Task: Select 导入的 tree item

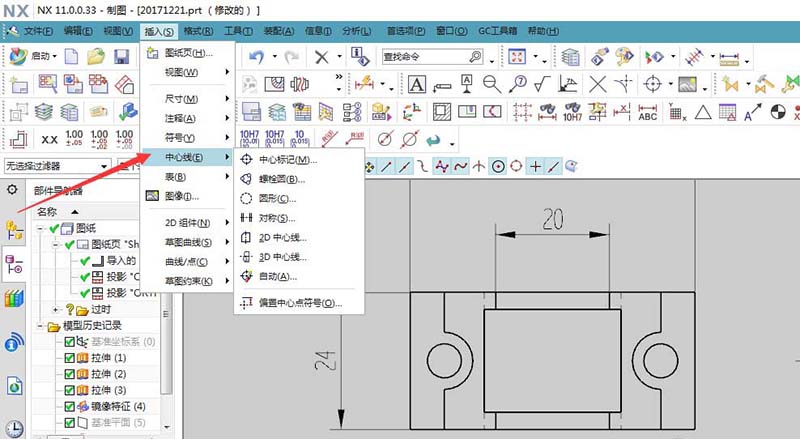Action: point(121,261)
